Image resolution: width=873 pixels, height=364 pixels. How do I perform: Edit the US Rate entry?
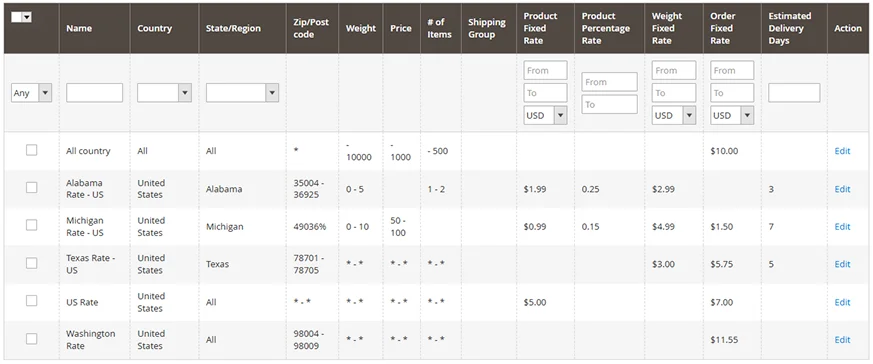tap(842, 302)
